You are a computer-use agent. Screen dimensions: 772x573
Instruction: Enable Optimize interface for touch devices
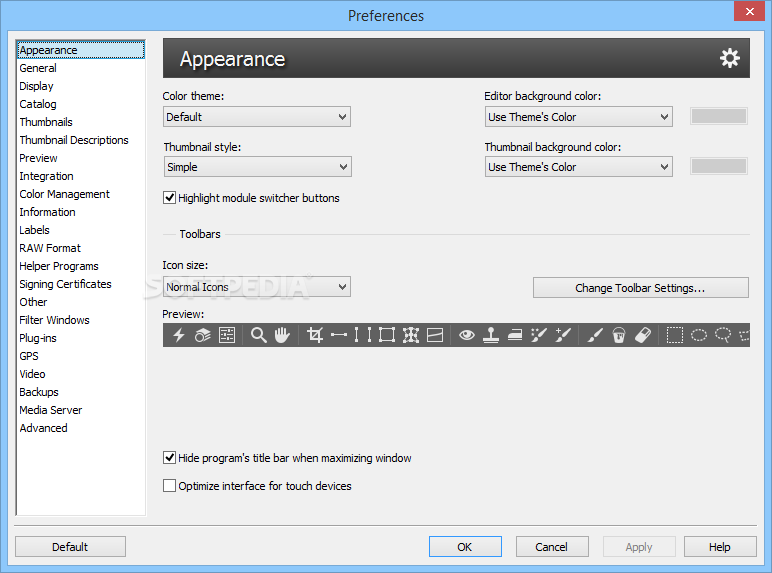[170, 486]
